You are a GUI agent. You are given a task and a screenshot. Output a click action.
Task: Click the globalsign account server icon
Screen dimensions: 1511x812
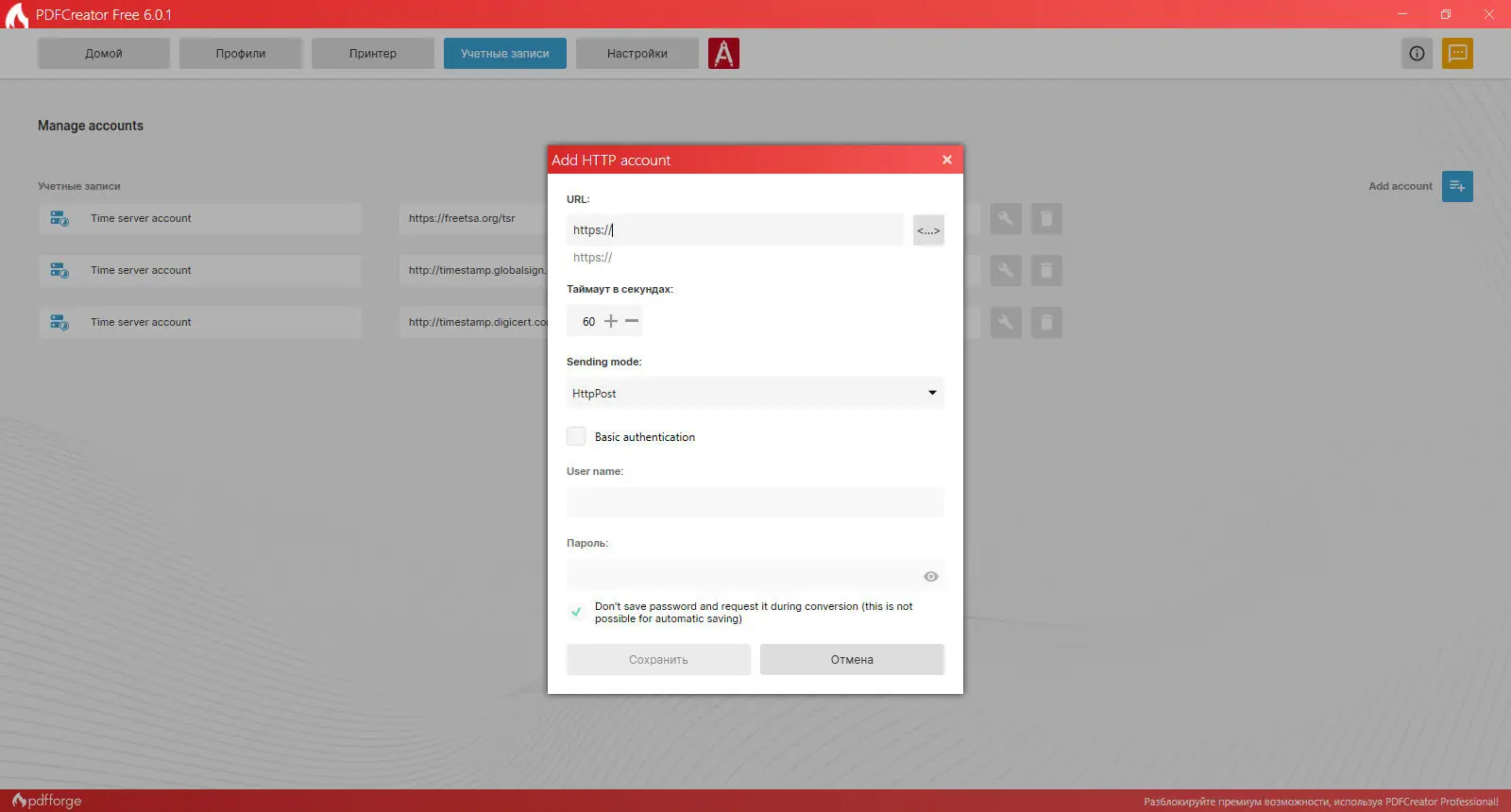[59, 271]
